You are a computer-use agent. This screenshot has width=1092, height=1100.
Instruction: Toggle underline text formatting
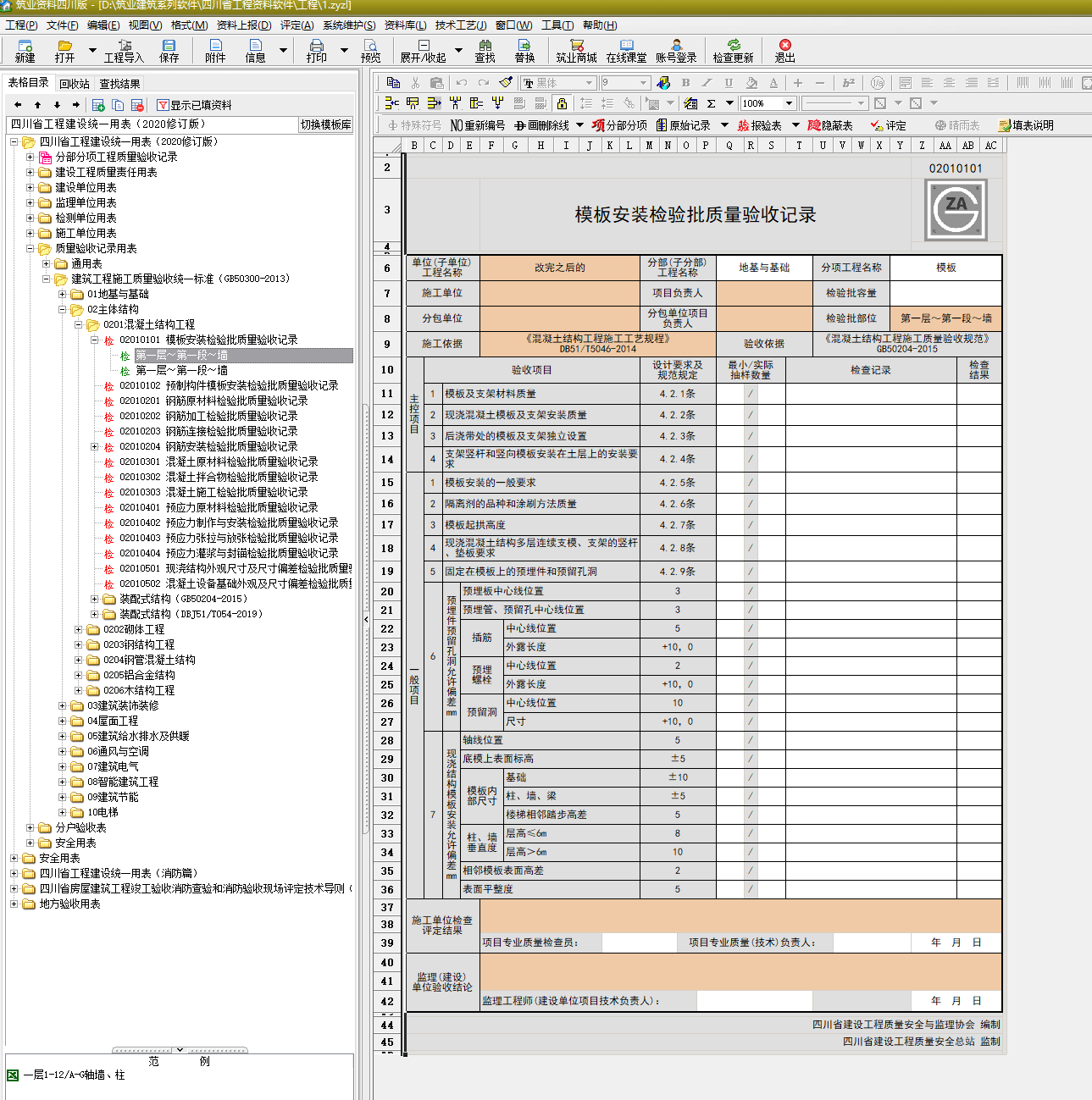(x=729, y=82)
